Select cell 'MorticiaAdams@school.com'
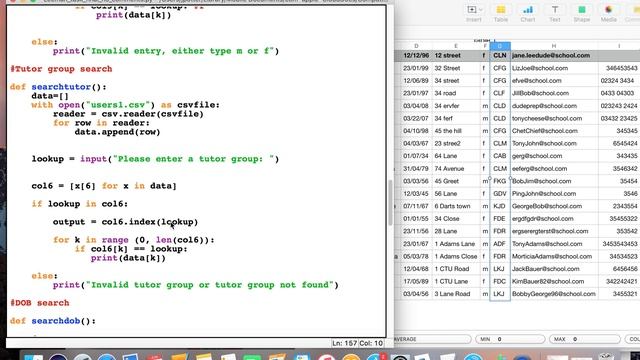This screenshot has height=360, width=640. pos(551,256)
